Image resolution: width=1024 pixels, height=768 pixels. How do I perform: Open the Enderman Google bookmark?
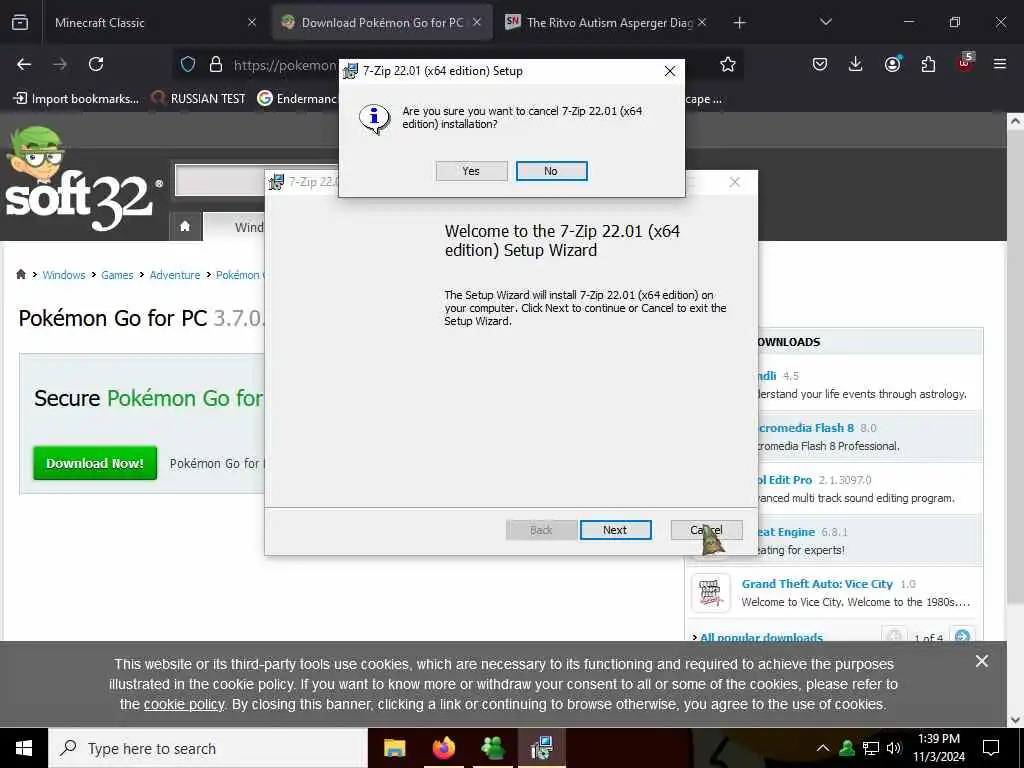tap(297, 99)
